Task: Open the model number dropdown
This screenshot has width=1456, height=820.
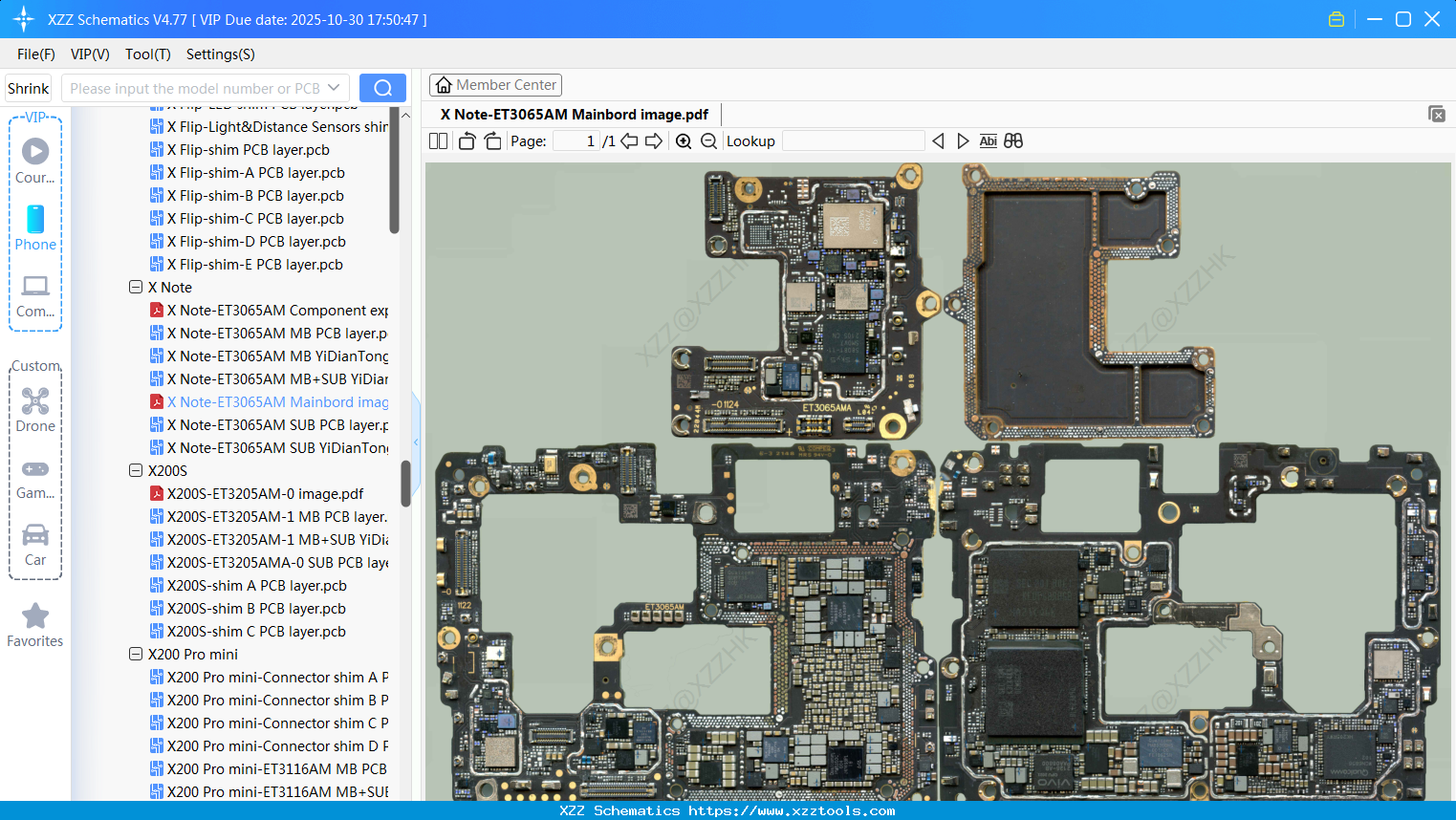Action: 333,87
